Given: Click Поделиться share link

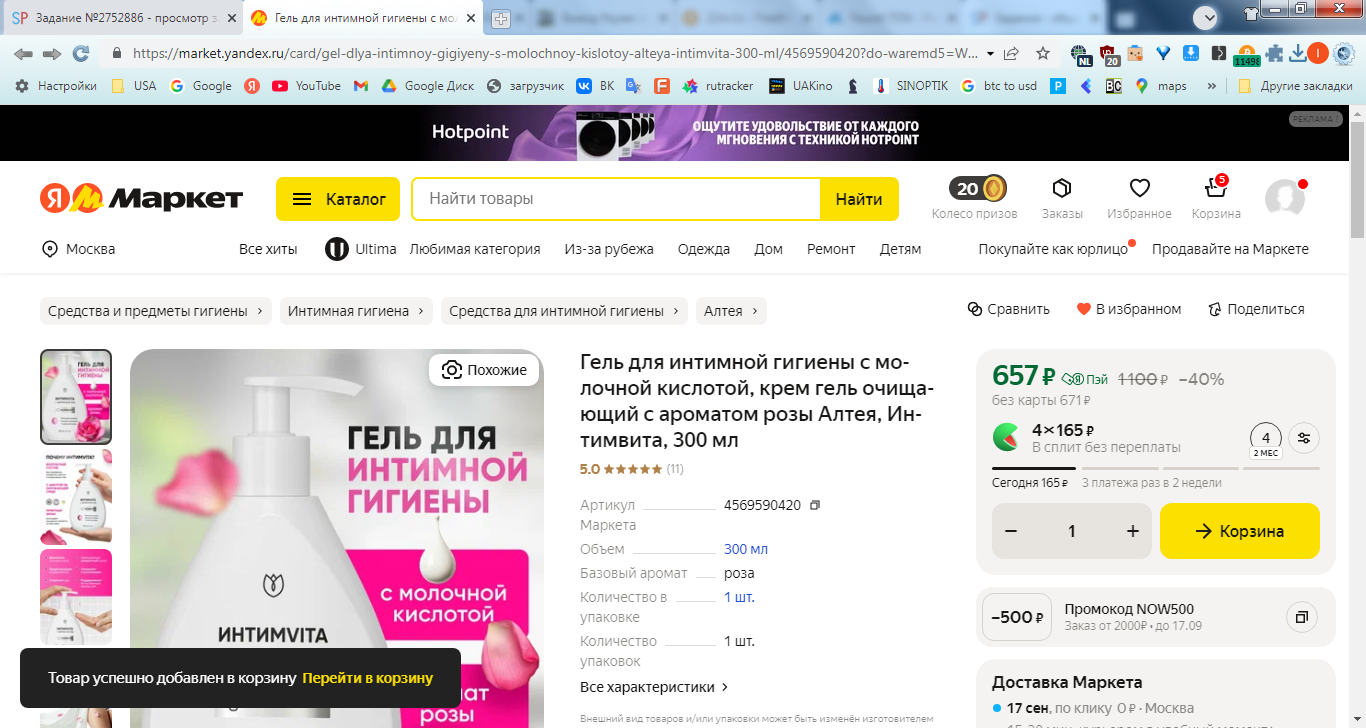Looking at the screenshot, I should (1256, 310).
